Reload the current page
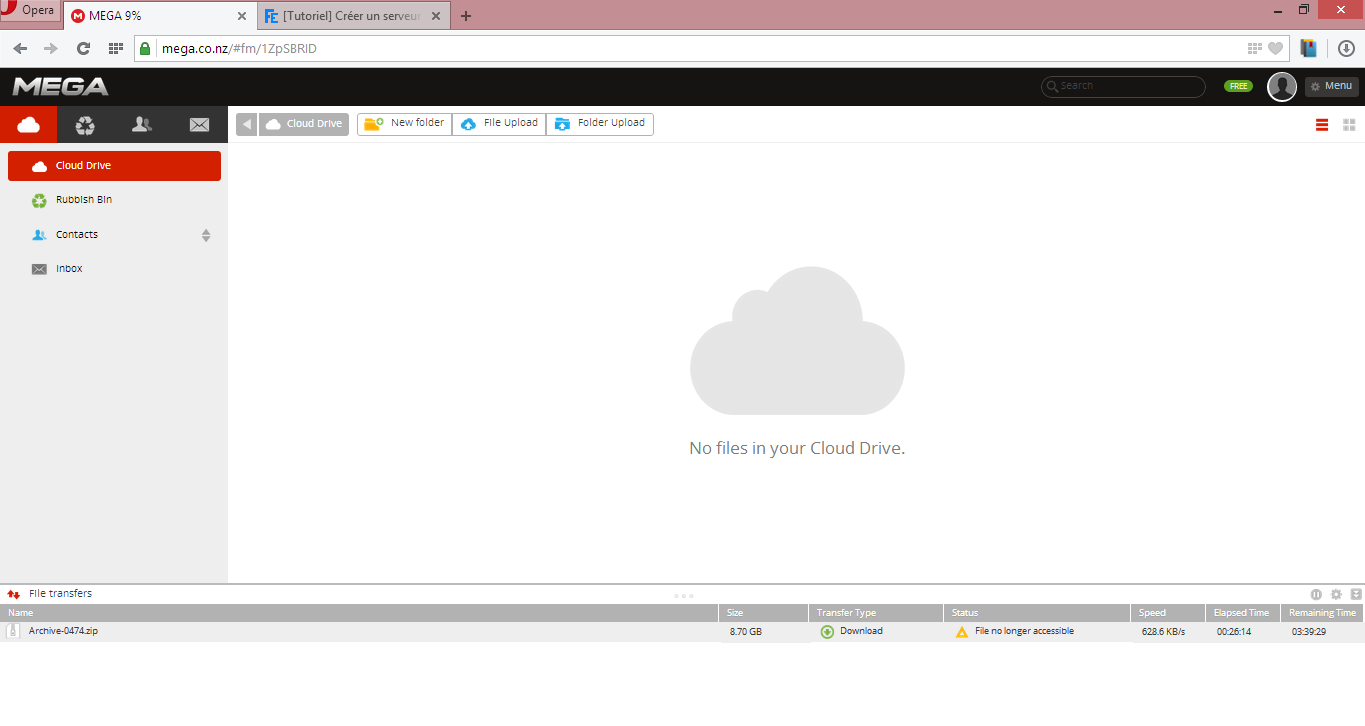Screen dimensions: 1365x726 point(83,48)
